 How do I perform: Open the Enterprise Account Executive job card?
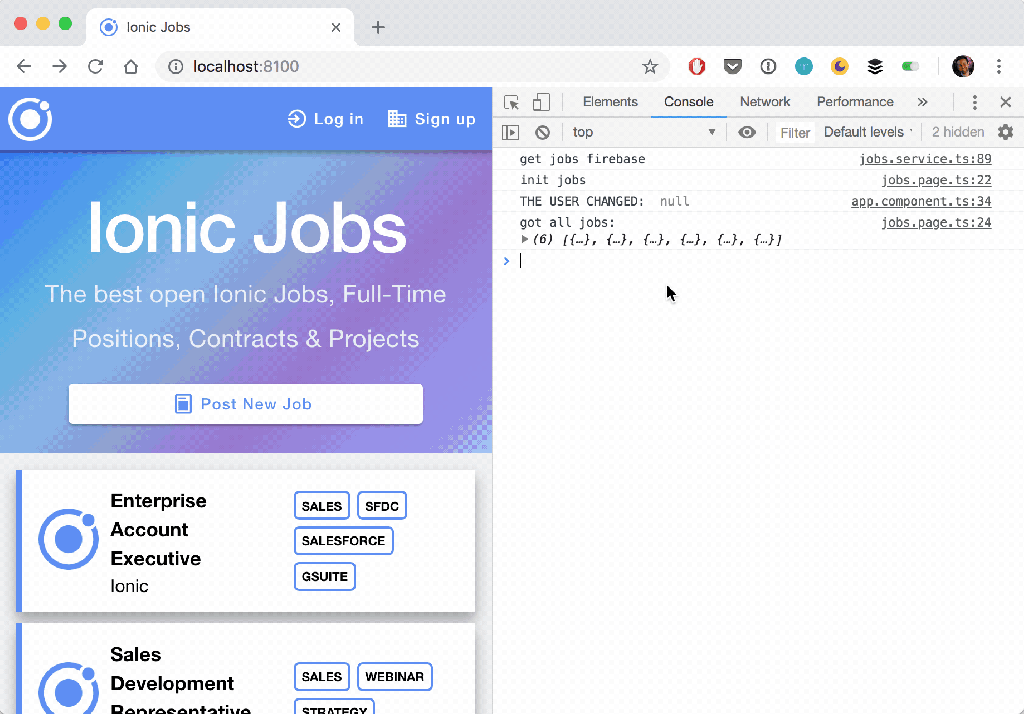point(246,542)
